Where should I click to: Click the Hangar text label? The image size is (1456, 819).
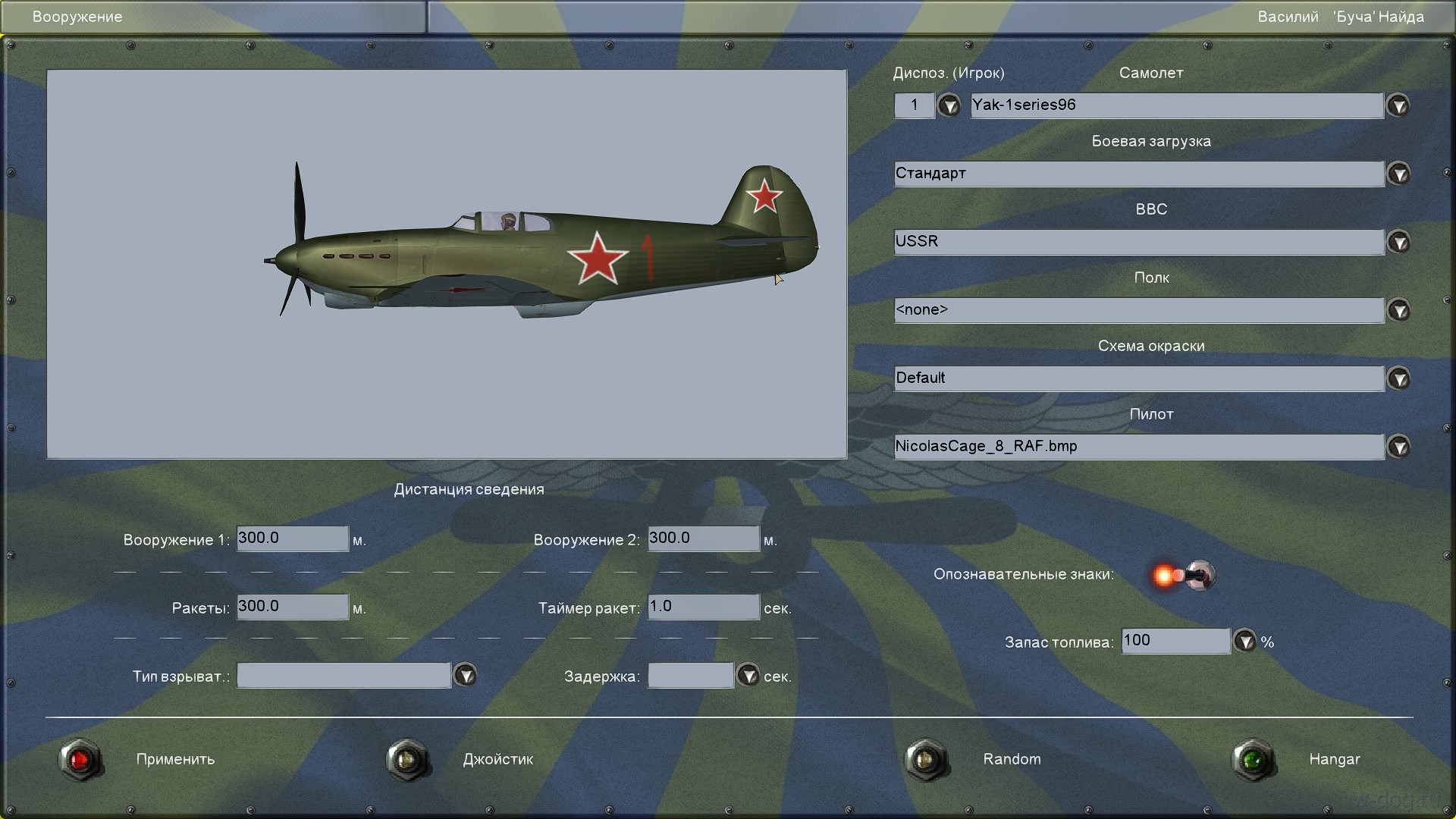coord(1334,759)
